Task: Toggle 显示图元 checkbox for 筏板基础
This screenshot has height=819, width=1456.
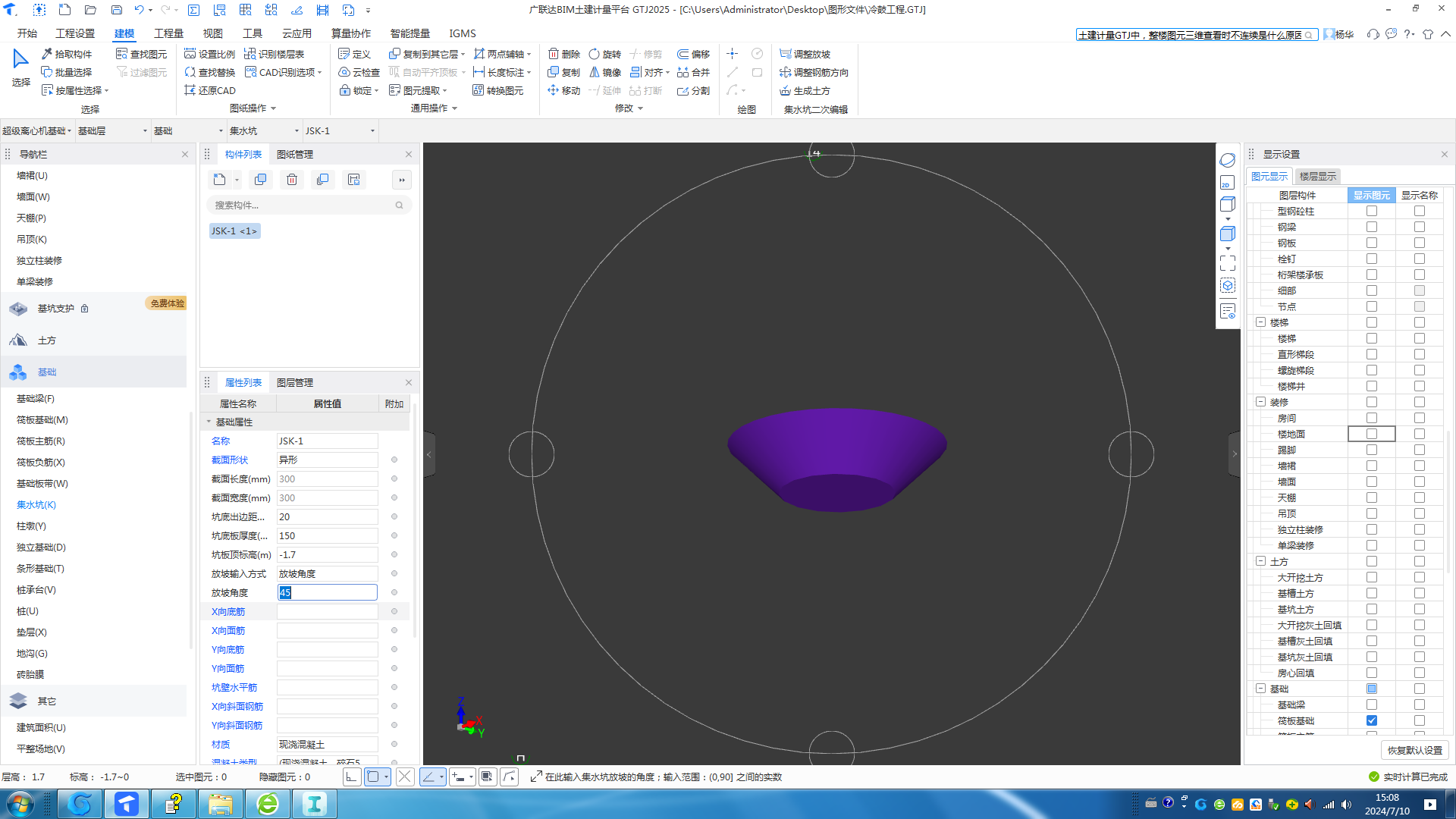Action: click(x=1372, y=720)
